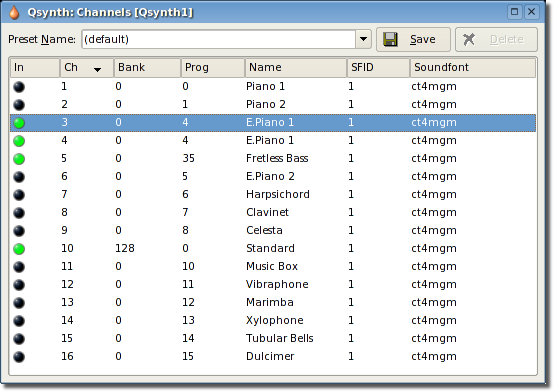Maximize the Qsynth Channels window

point(514,12)
